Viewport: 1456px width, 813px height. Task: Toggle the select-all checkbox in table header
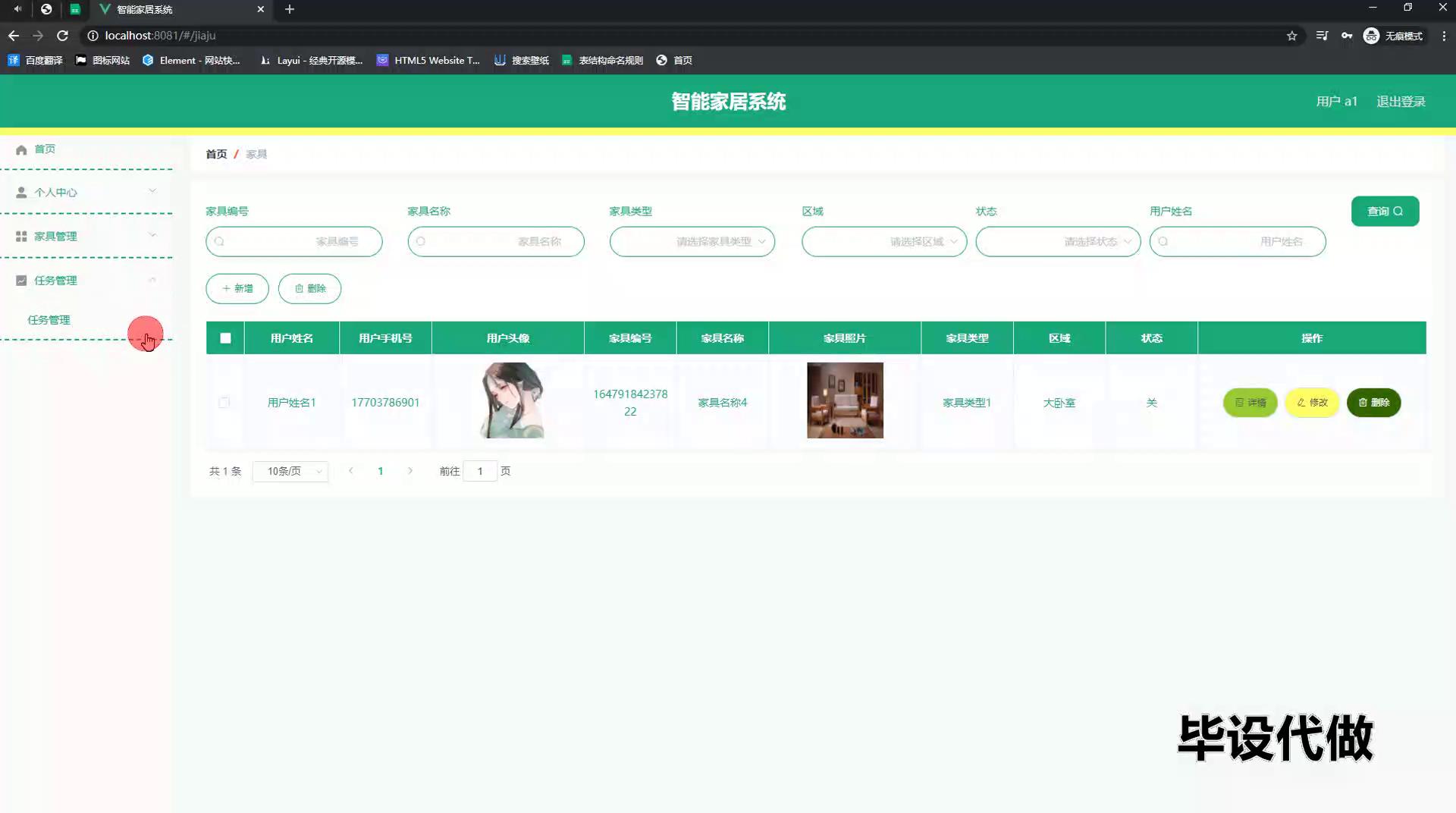click(x=225, y=338)
